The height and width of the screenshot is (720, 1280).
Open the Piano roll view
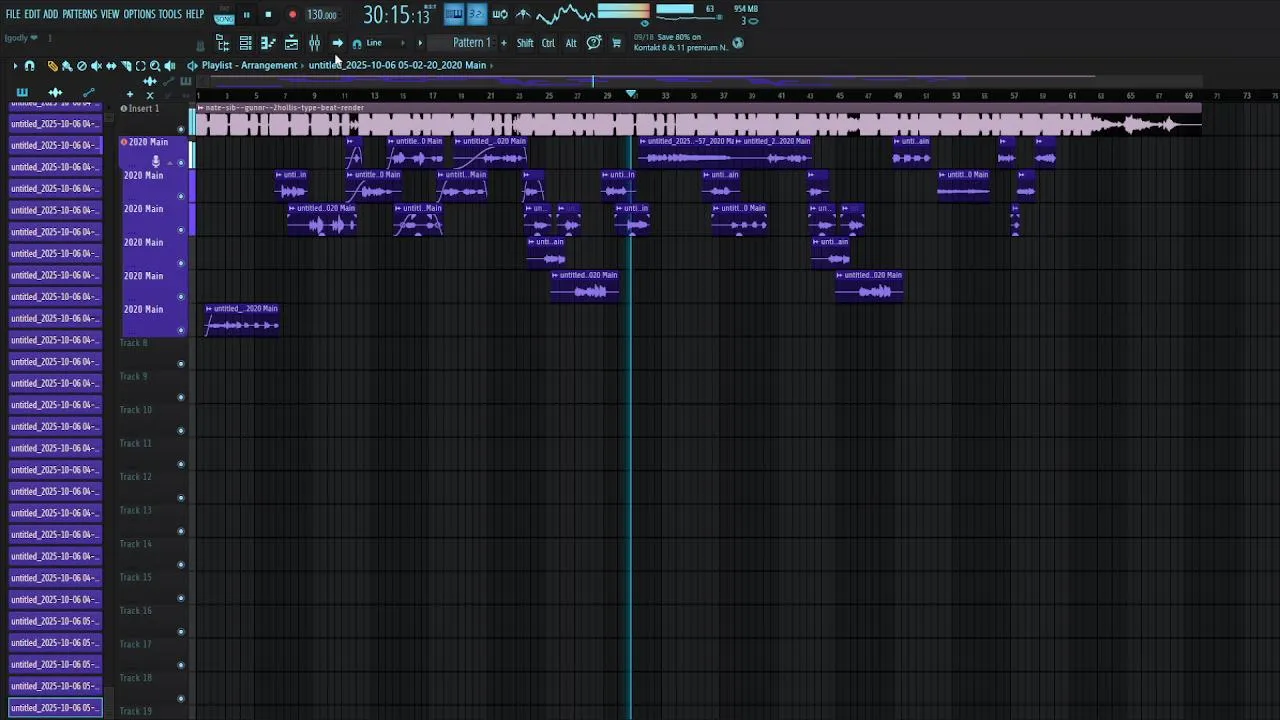pyautogui.click(x=268, y=43)
